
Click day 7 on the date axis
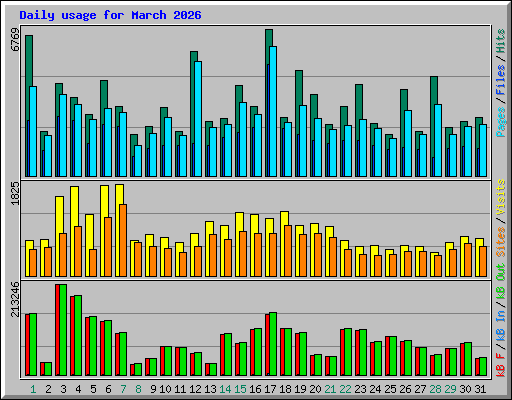point(123,389)
